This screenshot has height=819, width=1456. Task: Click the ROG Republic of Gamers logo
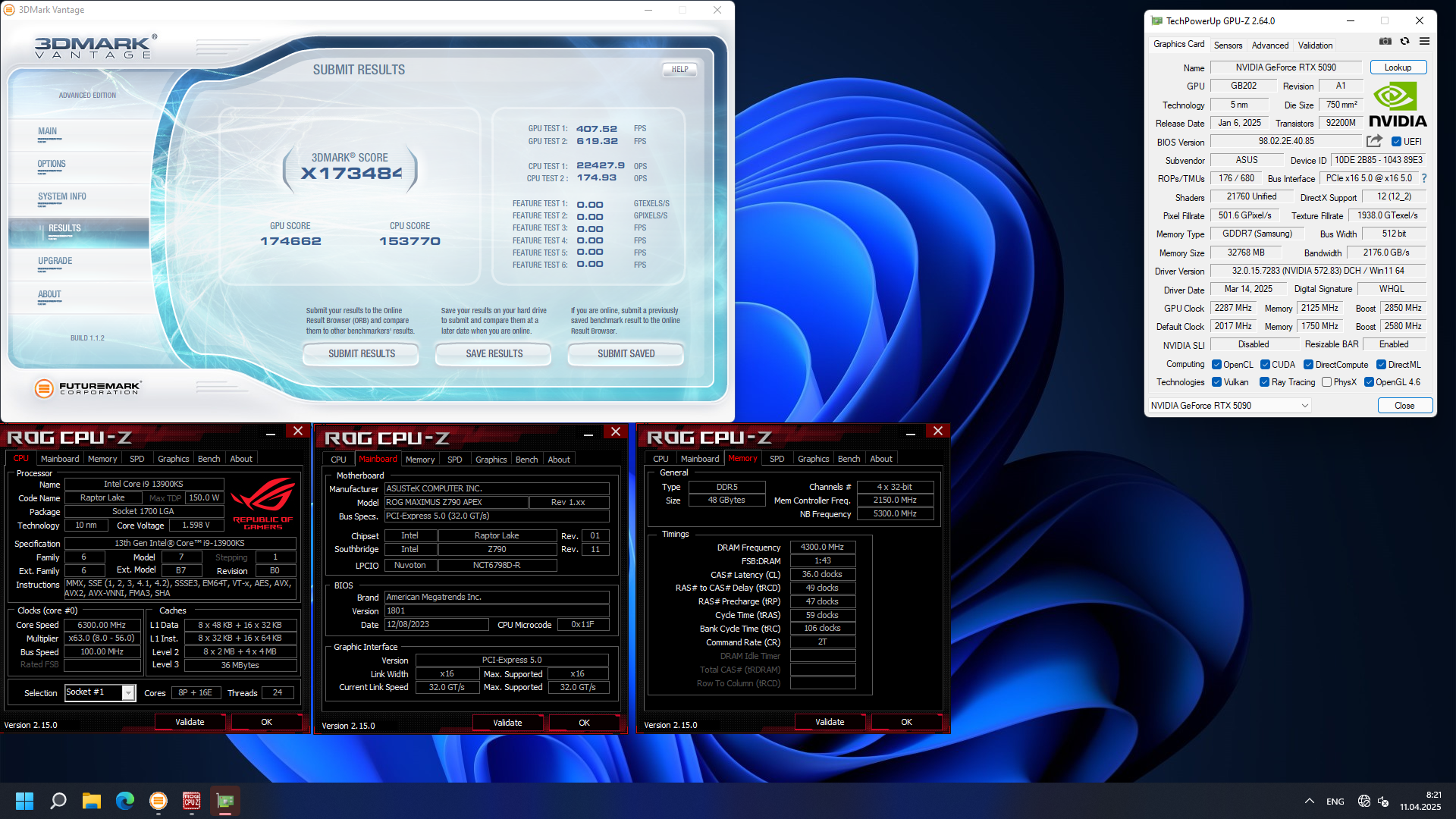click(262, 504)
